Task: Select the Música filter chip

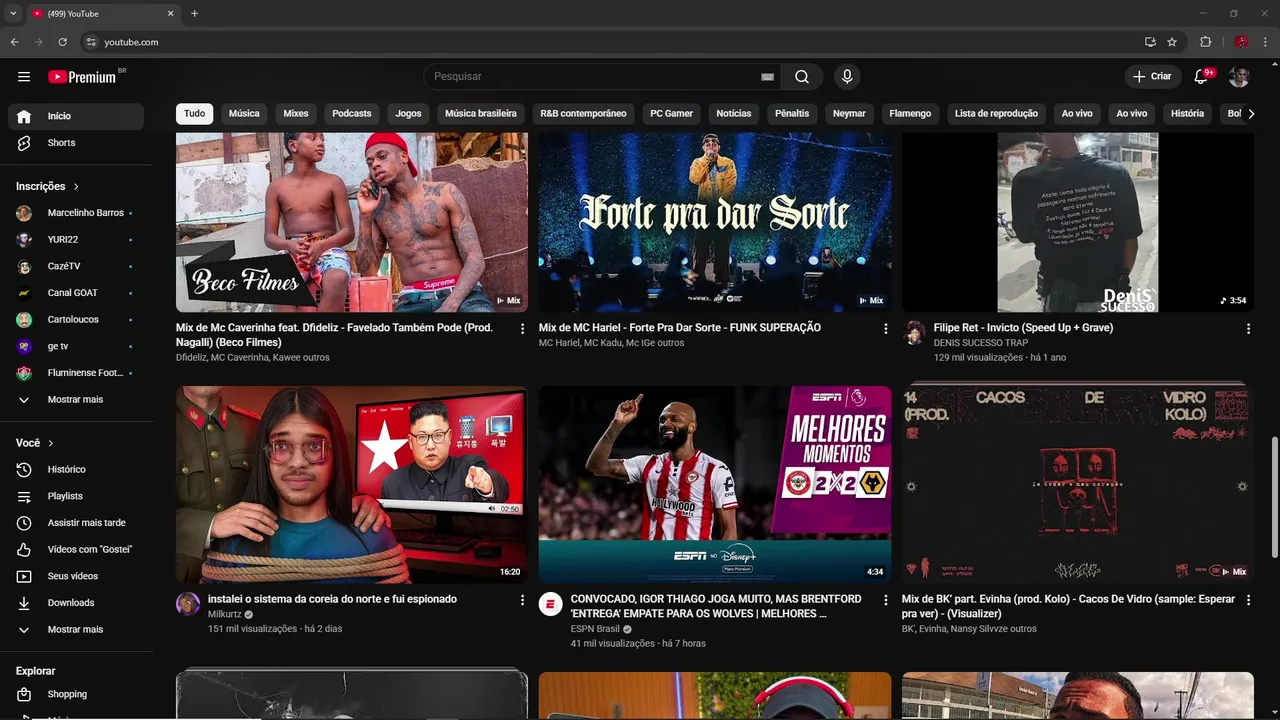Action: coord(244,114)
